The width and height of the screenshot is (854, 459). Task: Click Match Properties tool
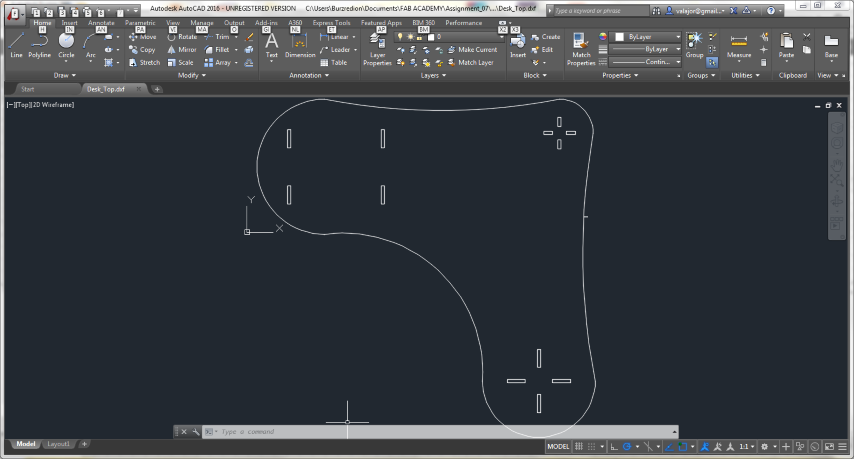point(581,49)
